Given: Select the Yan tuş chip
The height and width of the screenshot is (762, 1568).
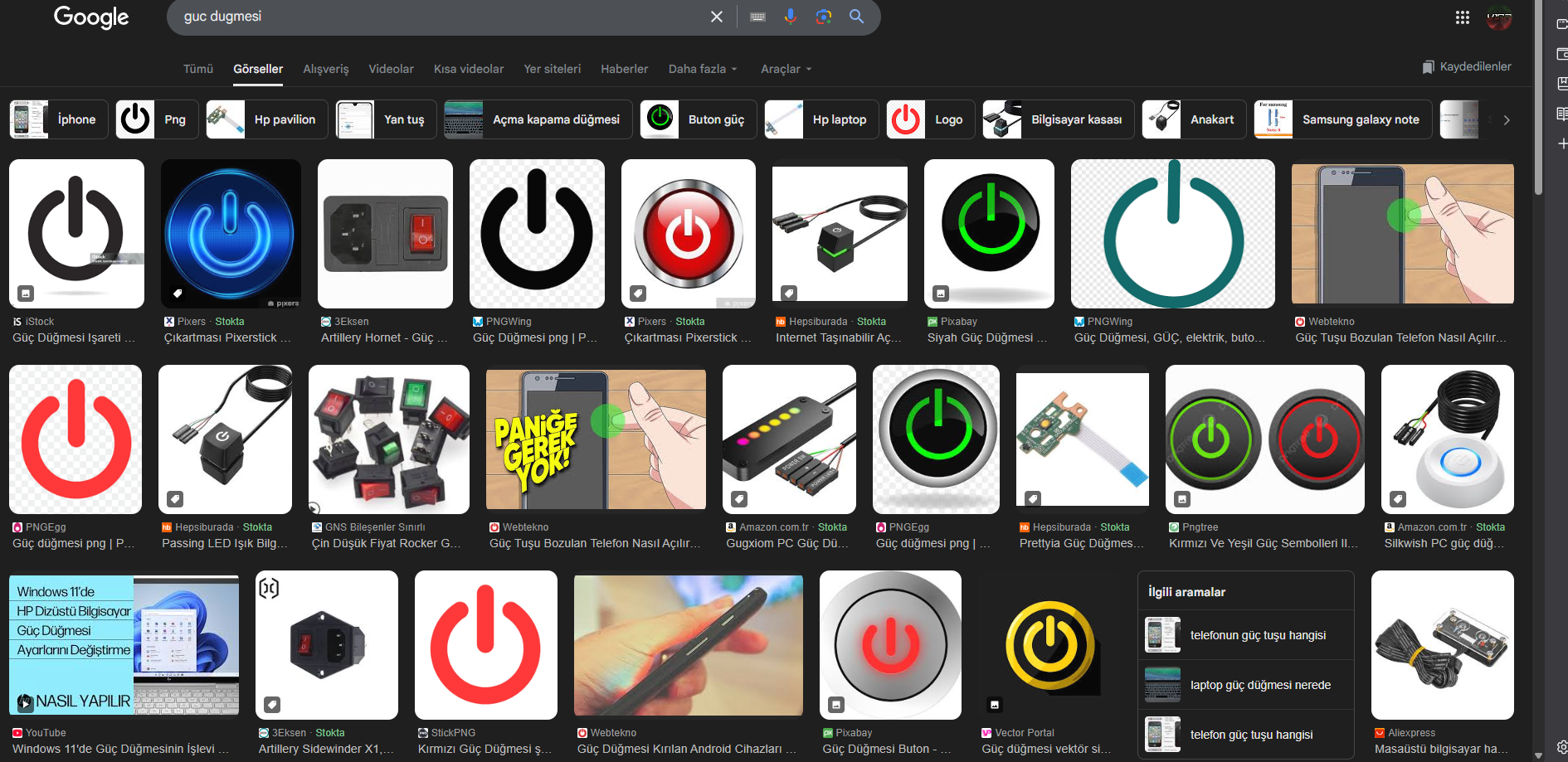Looking at the screenshot, I should [x=387, y=119].
